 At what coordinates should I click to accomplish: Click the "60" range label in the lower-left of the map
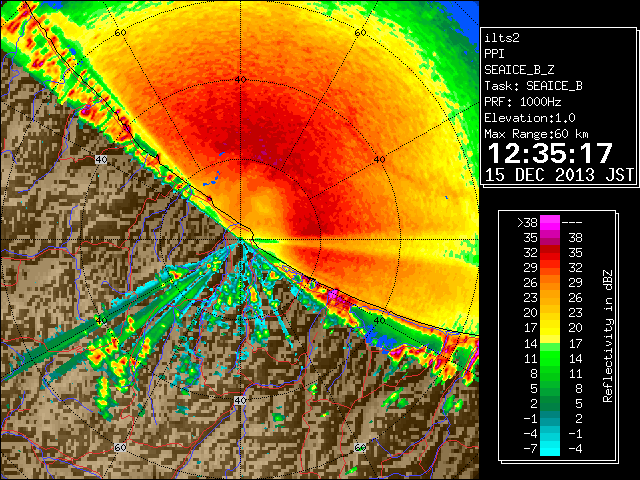pyautogui.click(x=120, y=447)
